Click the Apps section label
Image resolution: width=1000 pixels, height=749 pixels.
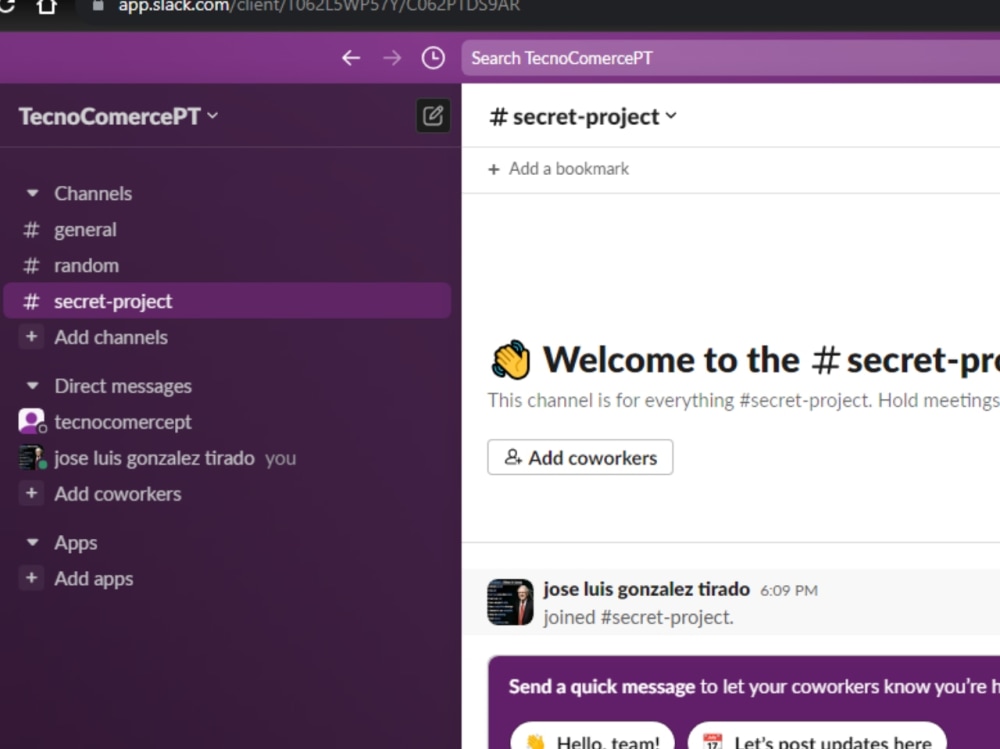(x=76, y=543)
